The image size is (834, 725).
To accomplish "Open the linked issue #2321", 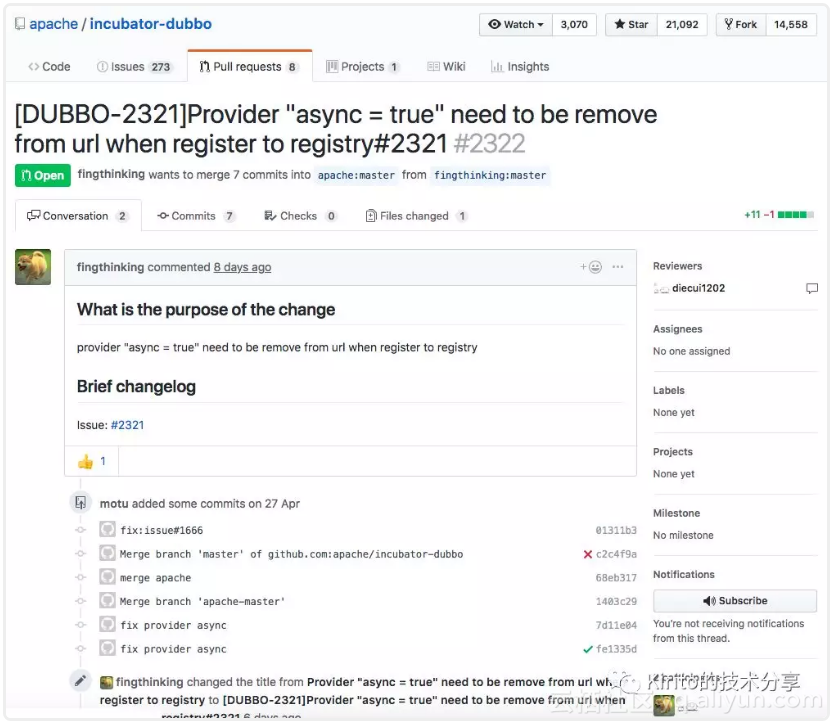I will coord(127,425).
